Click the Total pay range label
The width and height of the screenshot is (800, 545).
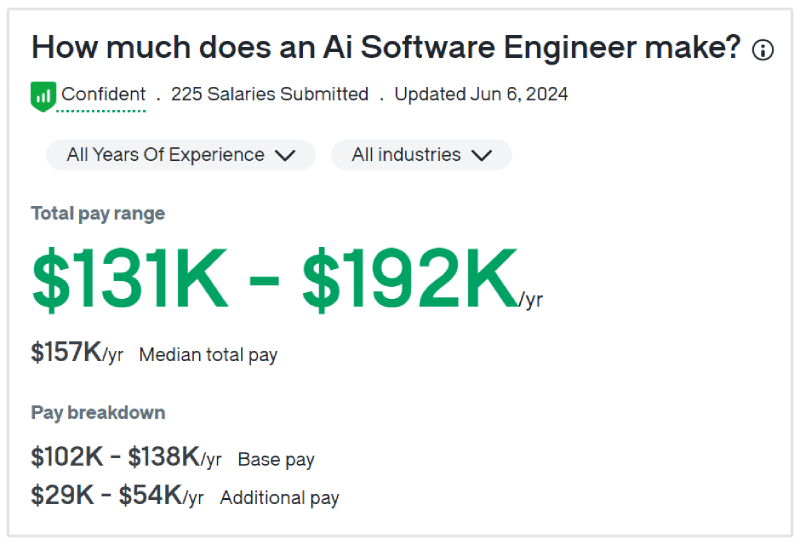coord(98,213)
